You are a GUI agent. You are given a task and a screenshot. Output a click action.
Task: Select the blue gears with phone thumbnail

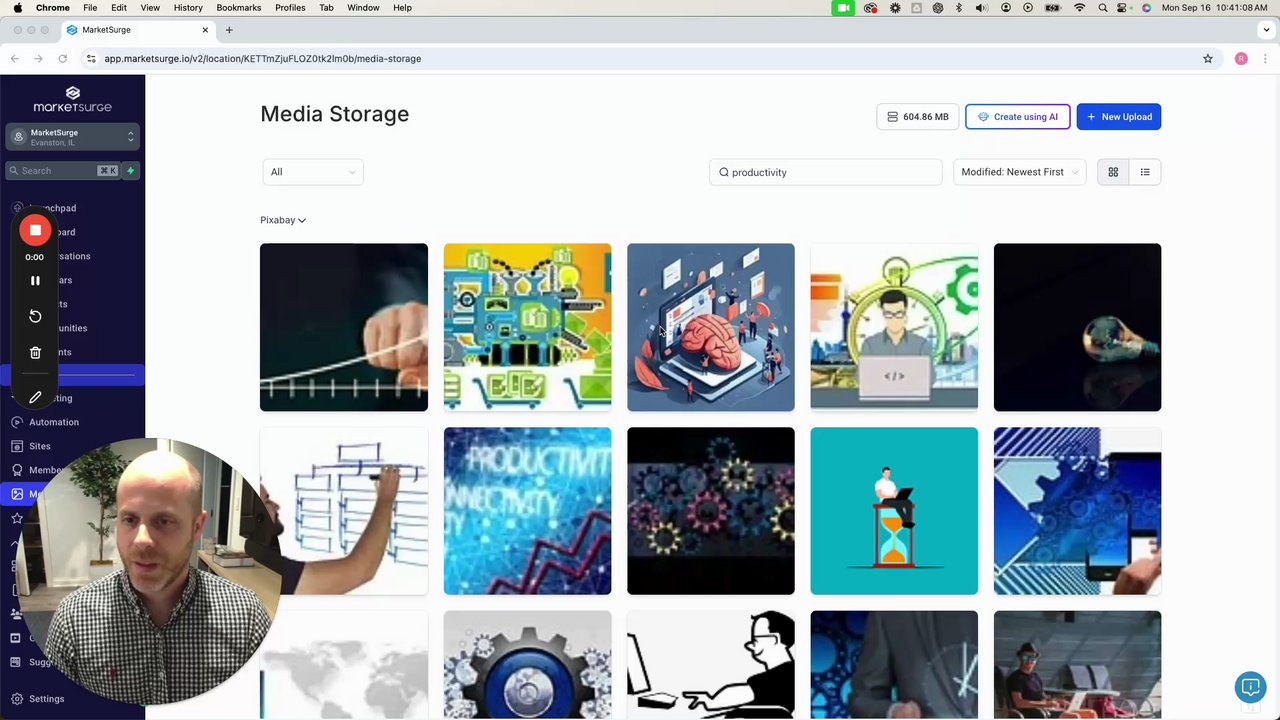(1077, 511)
